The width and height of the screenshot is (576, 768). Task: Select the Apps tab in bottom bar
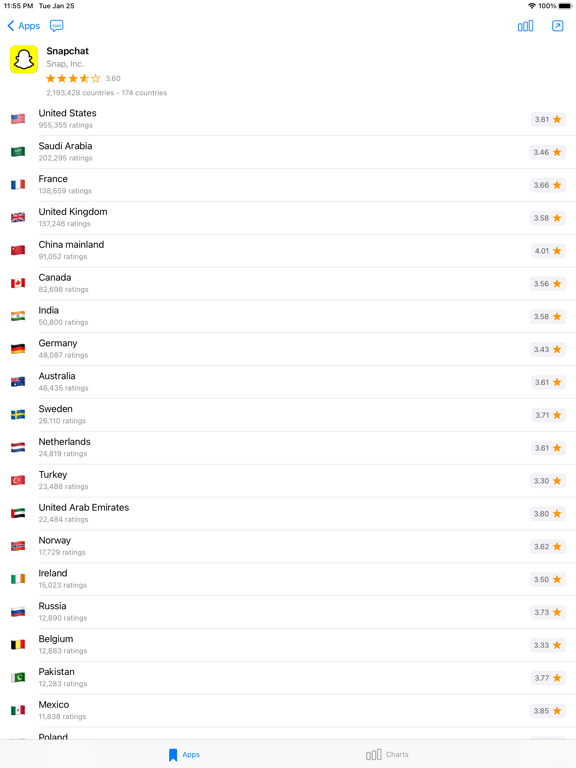pos(184,754)
